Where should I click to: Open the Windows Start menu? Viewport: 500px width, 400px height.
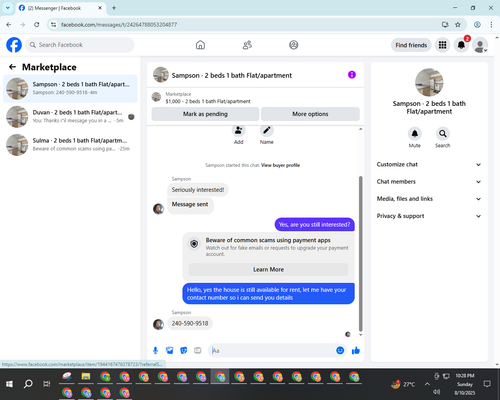coord(9,384)
